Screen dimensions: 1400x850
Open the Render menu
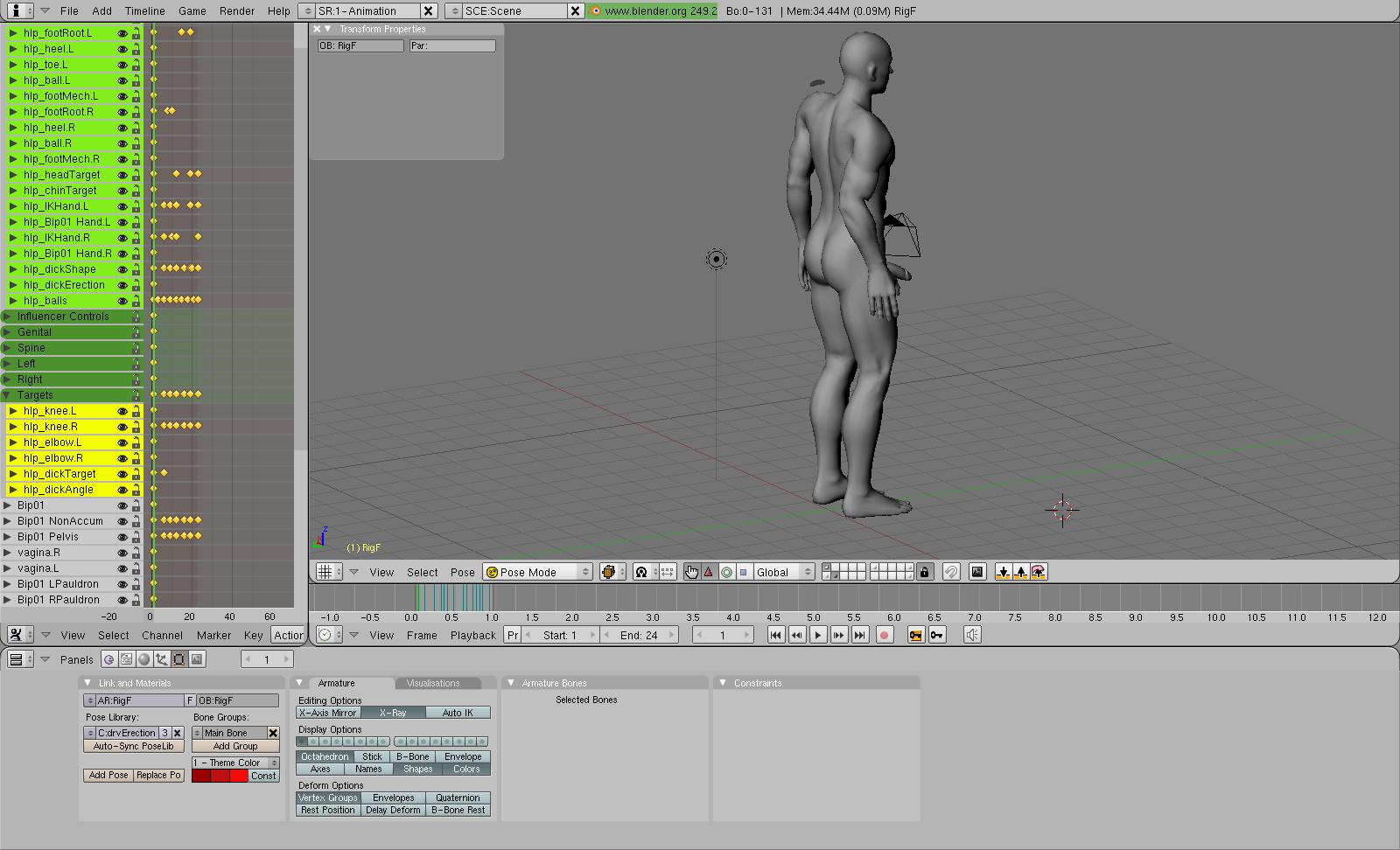237,10
